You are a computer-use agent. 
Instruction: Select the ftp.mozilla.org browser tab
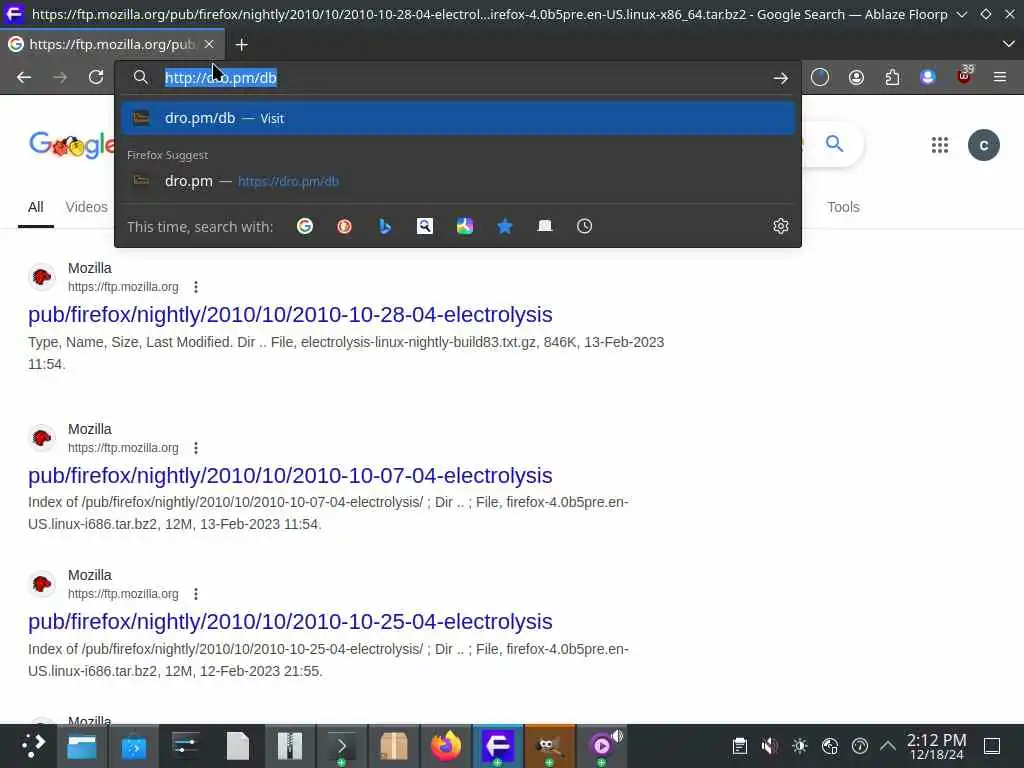point(112,44)
